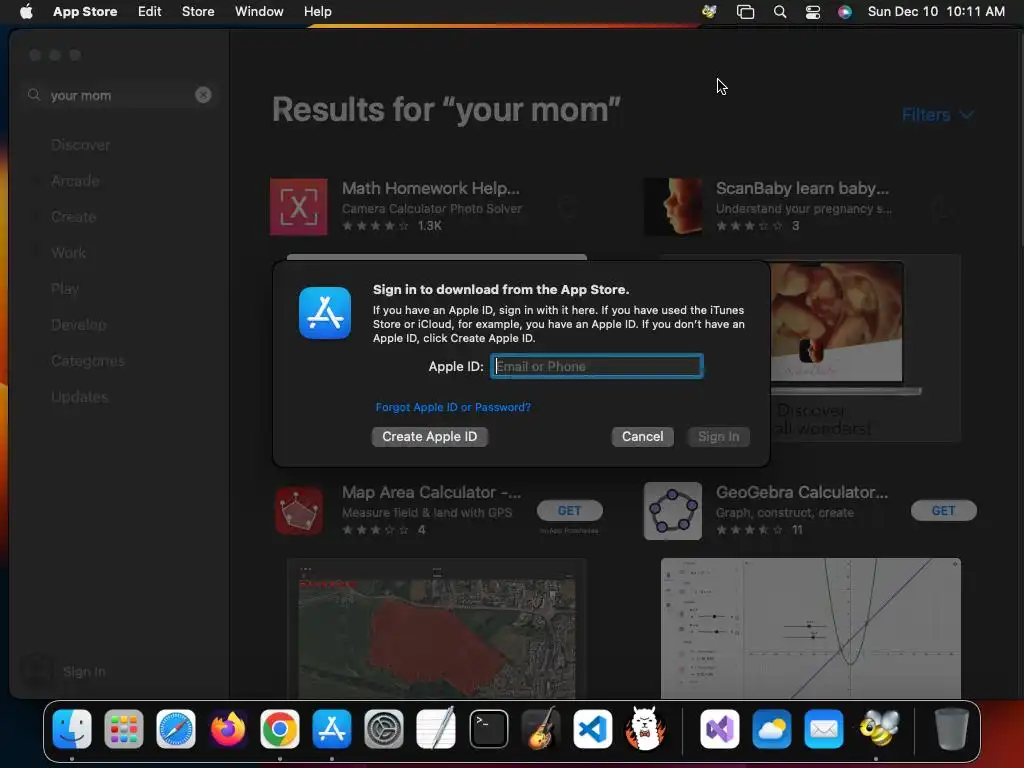The width and height of the screenshot is (1024, 768).
Task: Select Play in the sidebar
Action: [65, 289]
